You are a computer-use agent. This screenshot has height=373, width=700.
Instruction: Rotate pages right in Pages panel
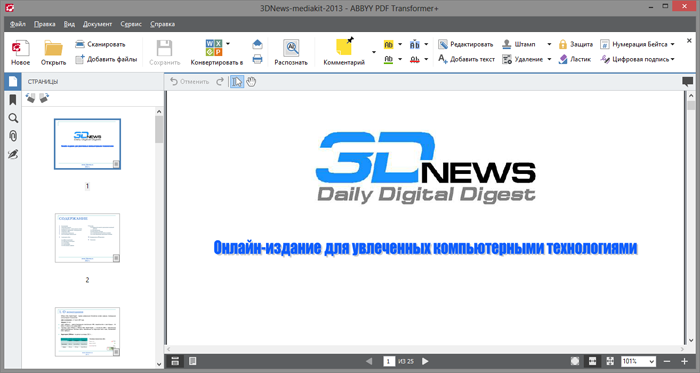coord(44,98)
